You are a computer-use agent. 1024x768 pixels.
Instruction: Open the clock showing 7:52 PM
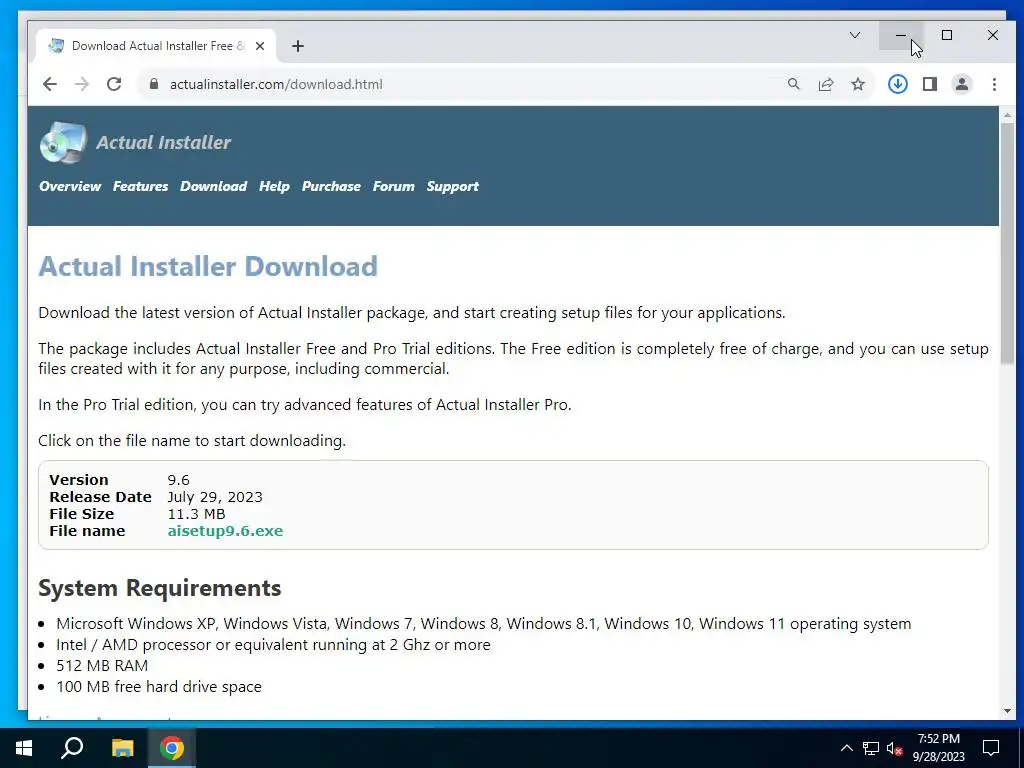click(938, 748)
